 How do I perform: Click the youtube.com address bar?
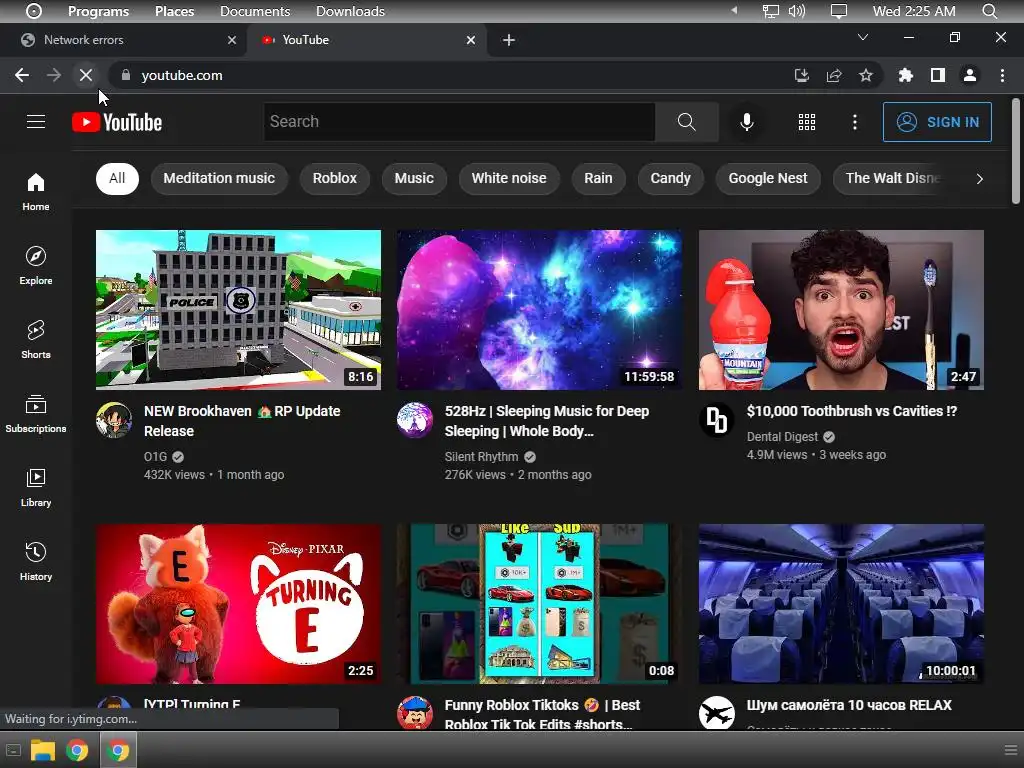click(x=451, y=76)
